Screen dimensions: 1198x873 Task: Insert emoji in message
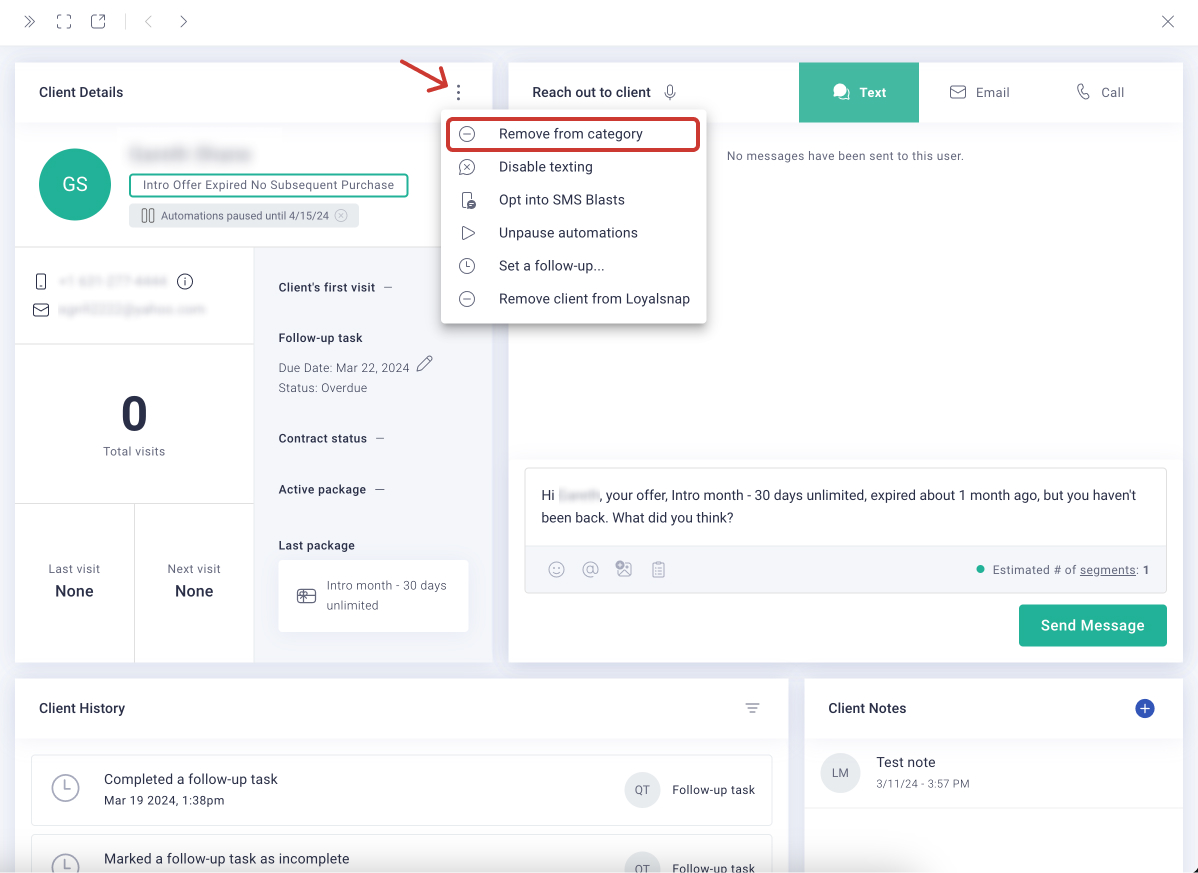point(556,569)
